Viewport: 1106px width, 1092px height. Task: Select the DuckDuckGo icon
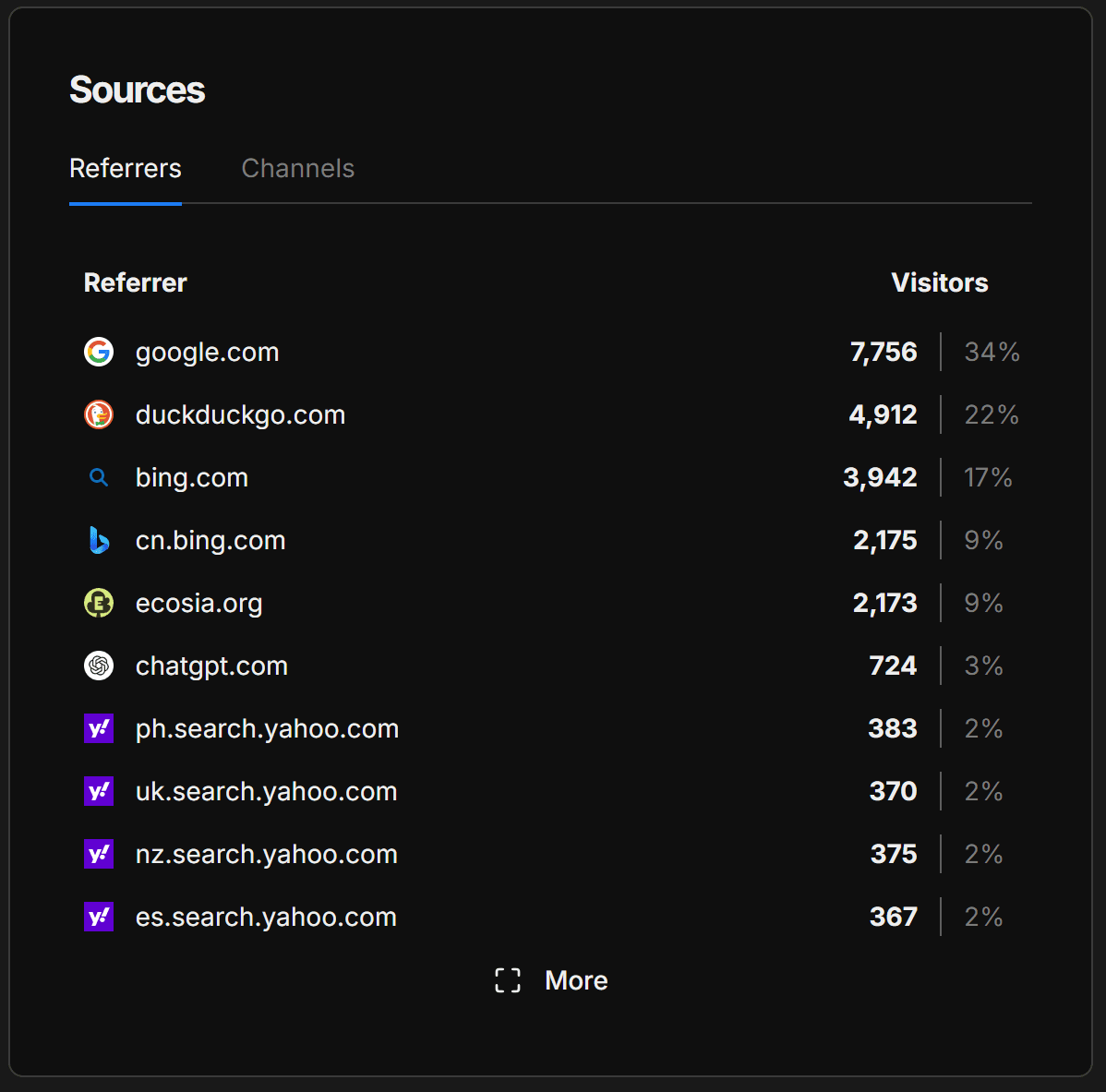[99, 414]
